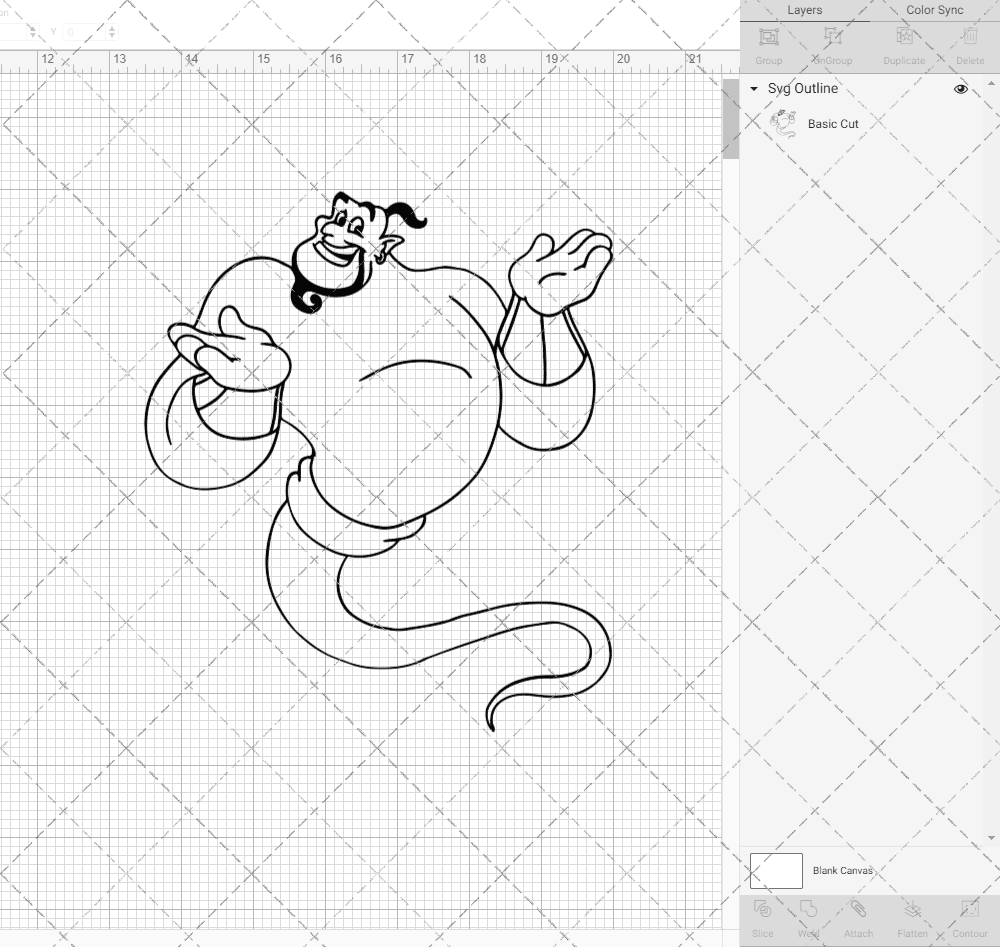This screenshot has height=947, width=1000.
Task: Click the Duplicate icon
Action: tap(904, 36)
